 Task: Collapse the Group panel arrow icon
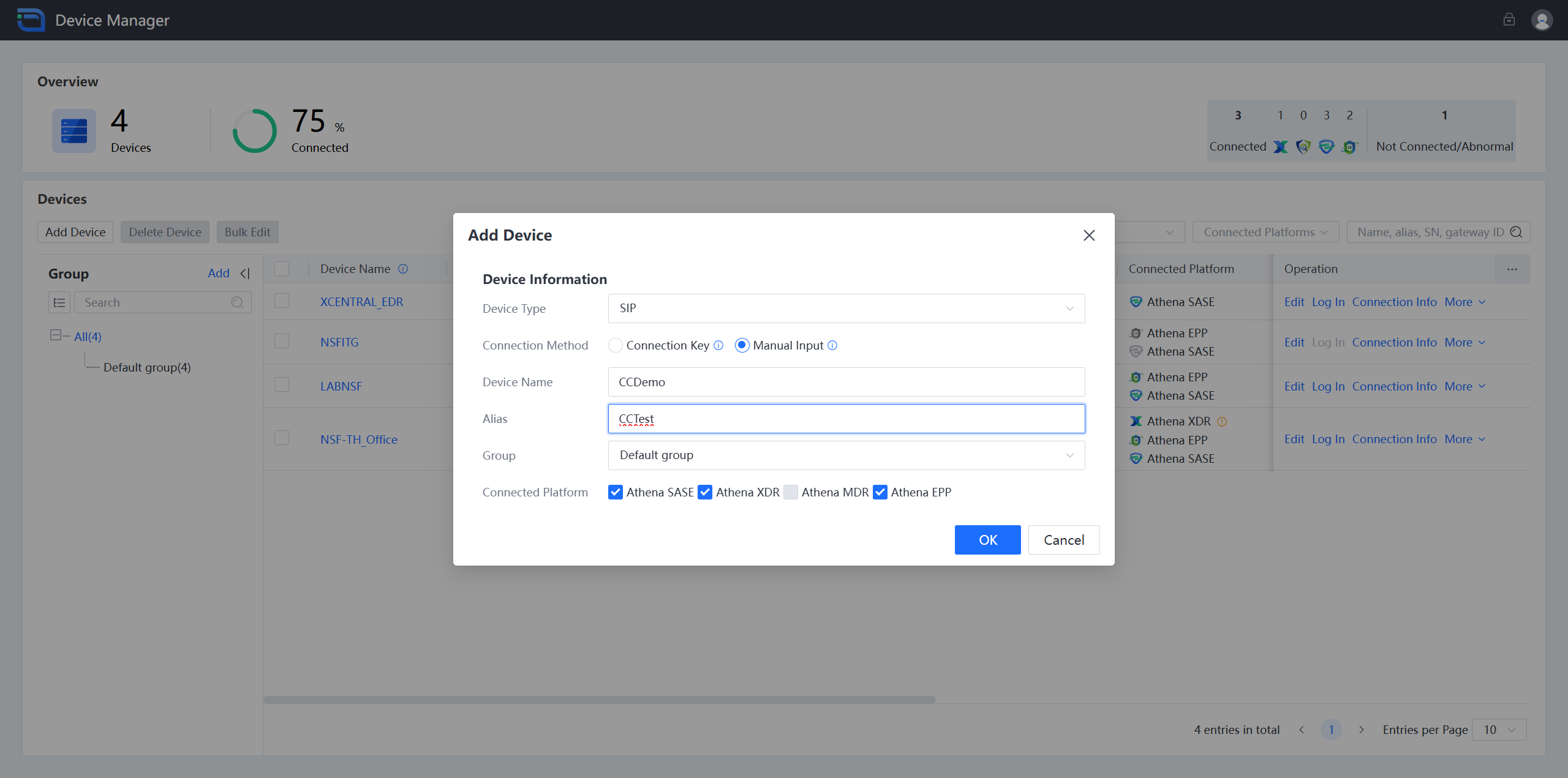tap(245, 274)
